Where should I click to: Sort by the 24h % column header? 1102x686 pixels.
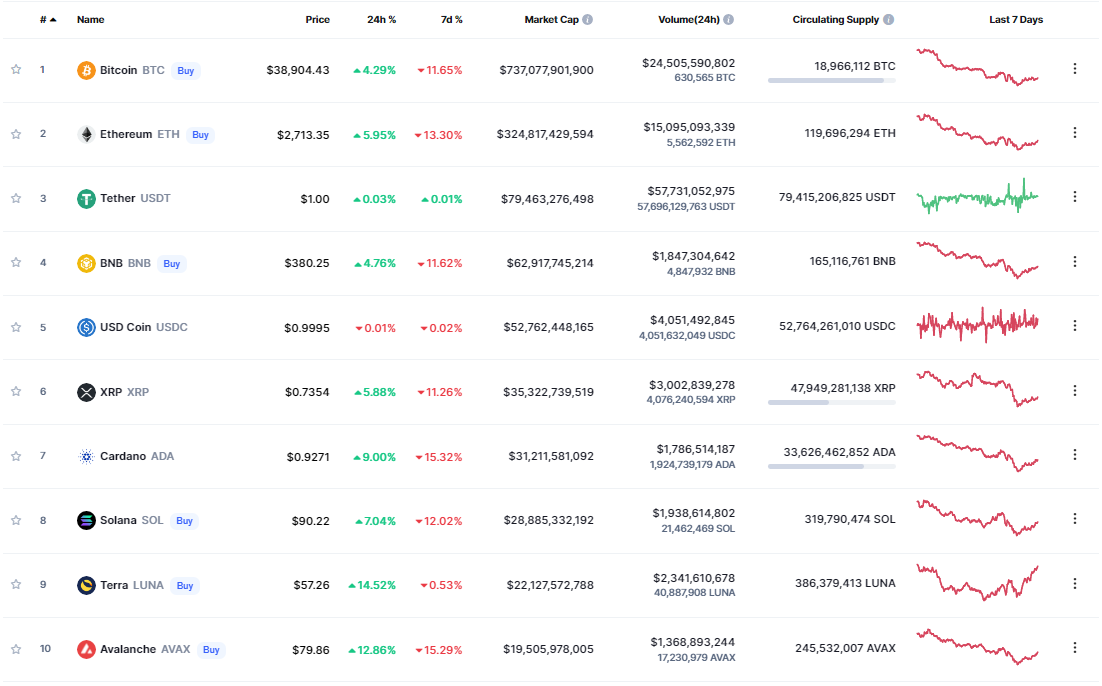click(x=382, y=20)
